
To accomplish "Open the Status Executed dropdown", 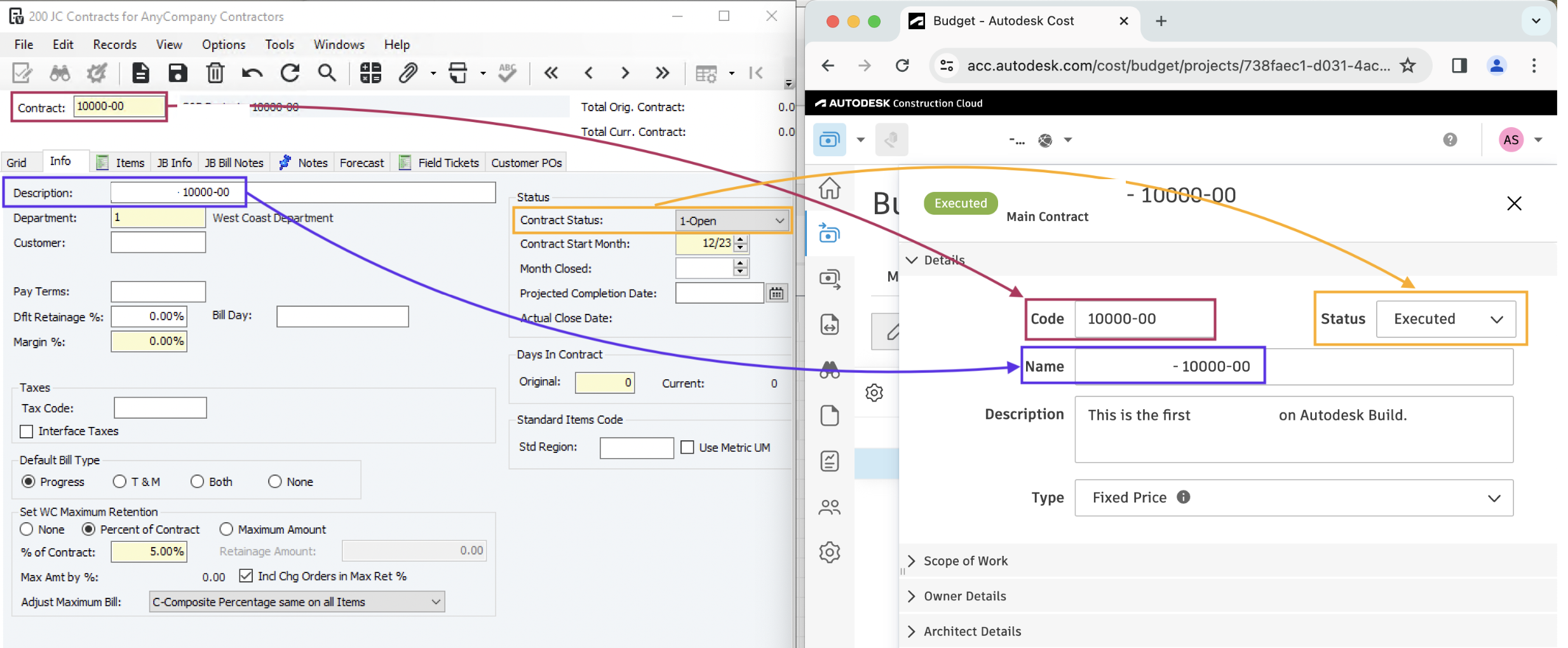I will [x=1445, y=319].
